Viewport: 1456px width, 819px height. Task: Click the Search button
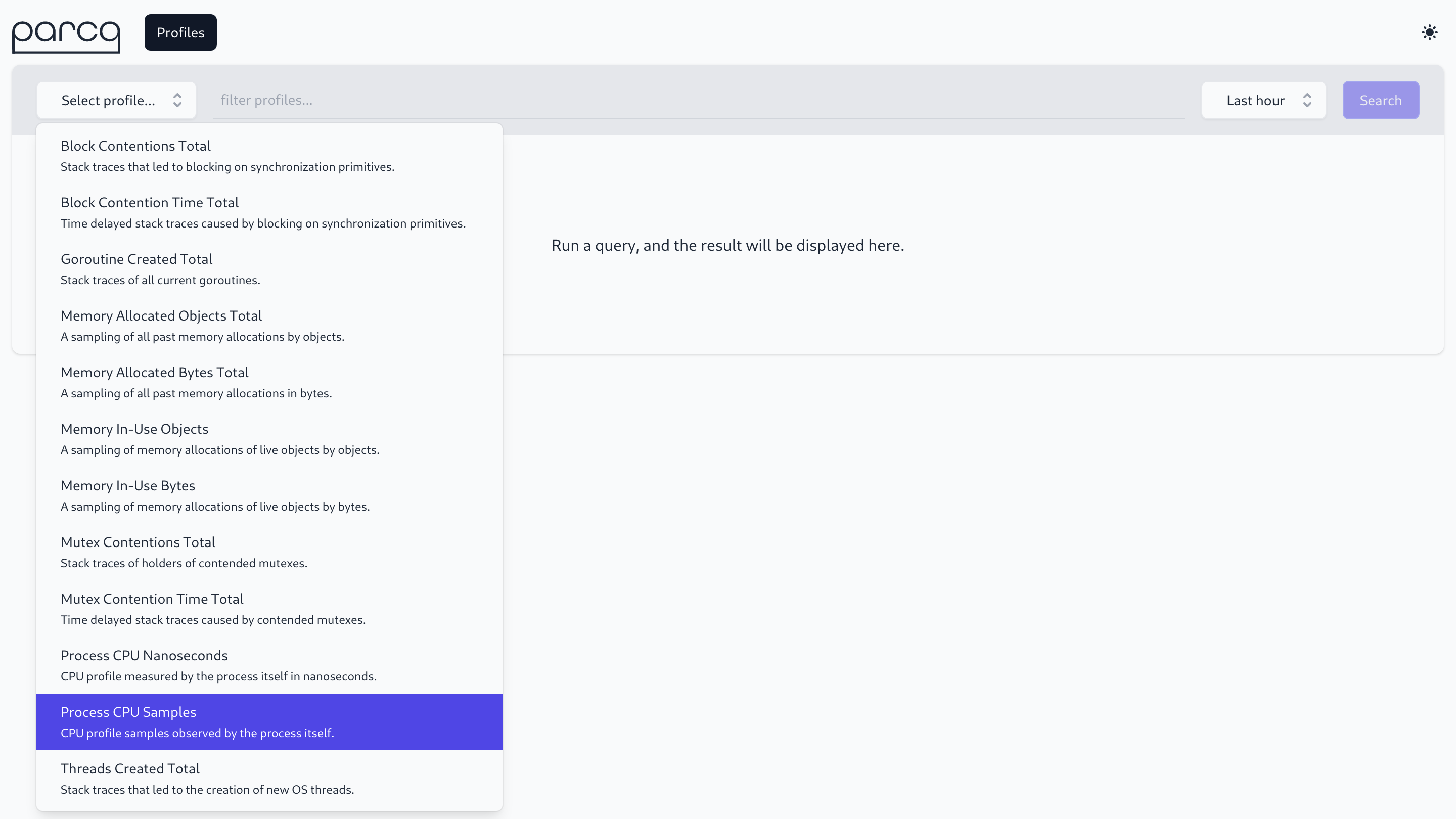pyautogui.click(x=1381, y=100)
